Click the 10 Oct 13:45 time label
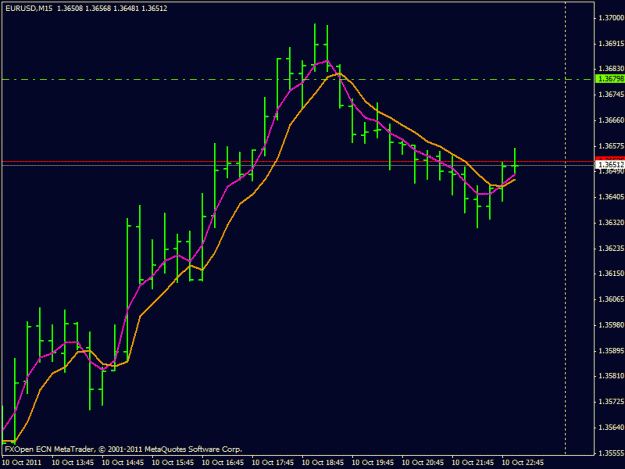Viewport: 625px width, 469px height. click(x=73, y=462)
